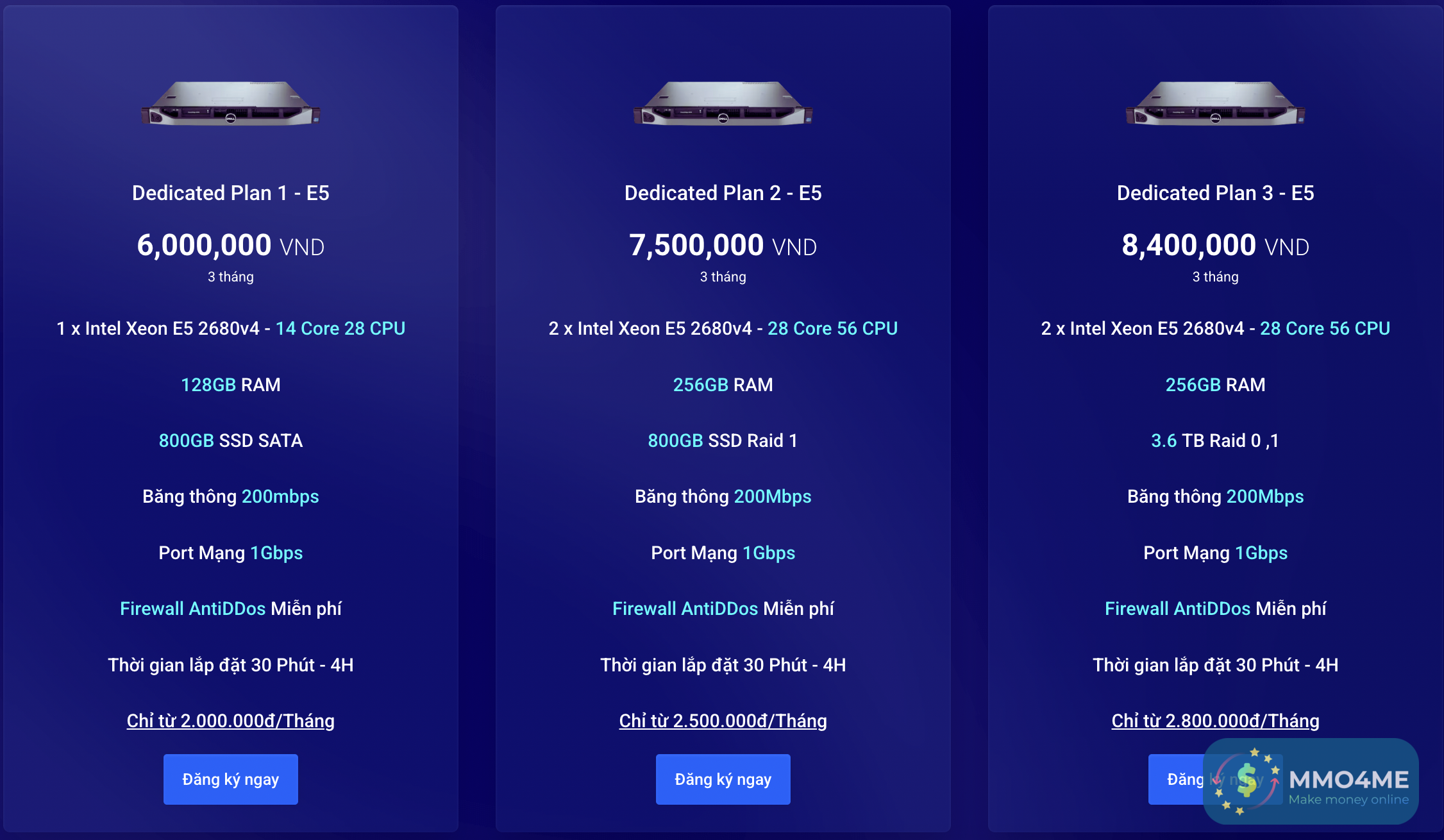
Task: Follow the Chỉ từ 2.800.000đ/Tháng link
Action: click(1215, 721)
